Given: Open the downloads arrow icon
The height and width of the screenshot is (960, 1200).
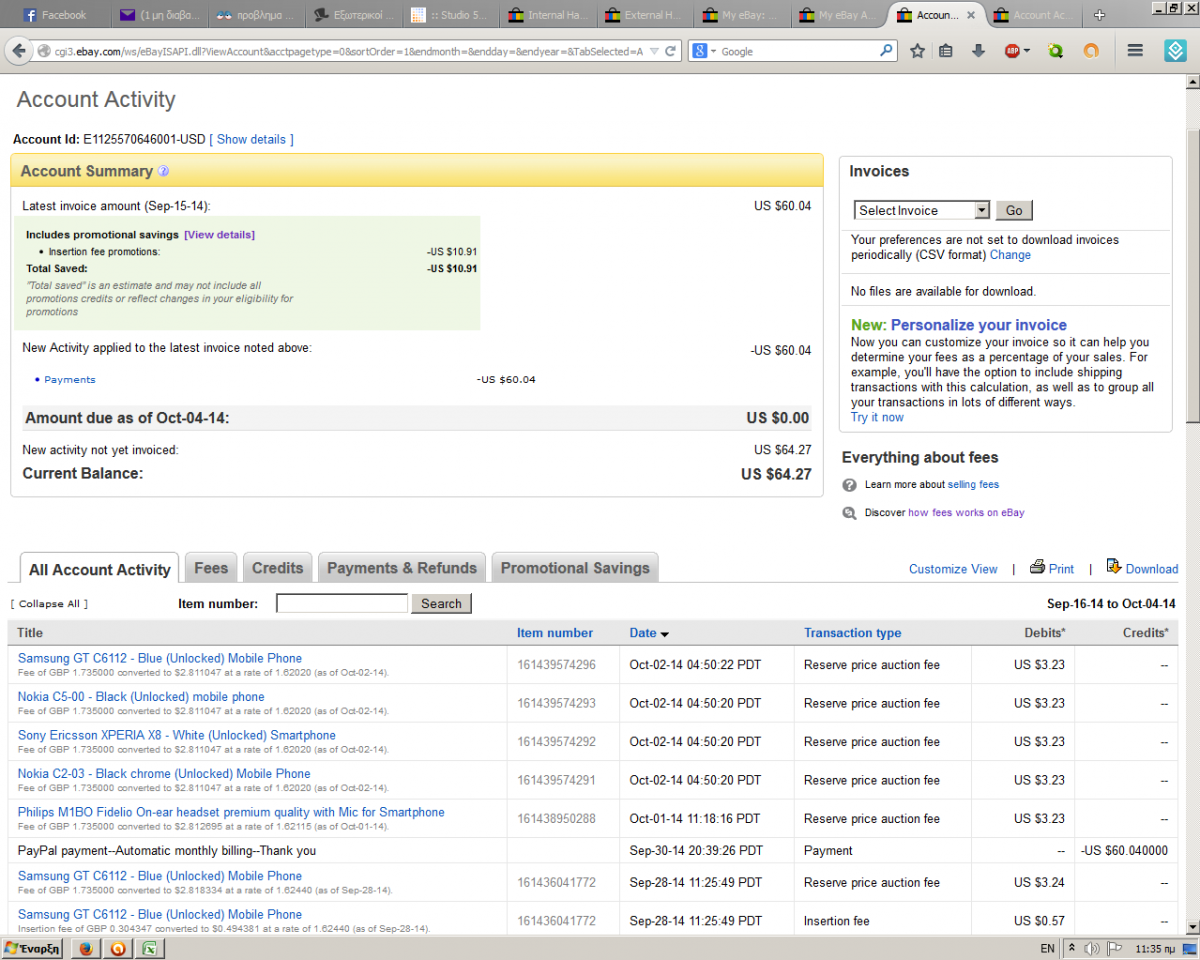Looking at the screenshot, I should [978, 51].
